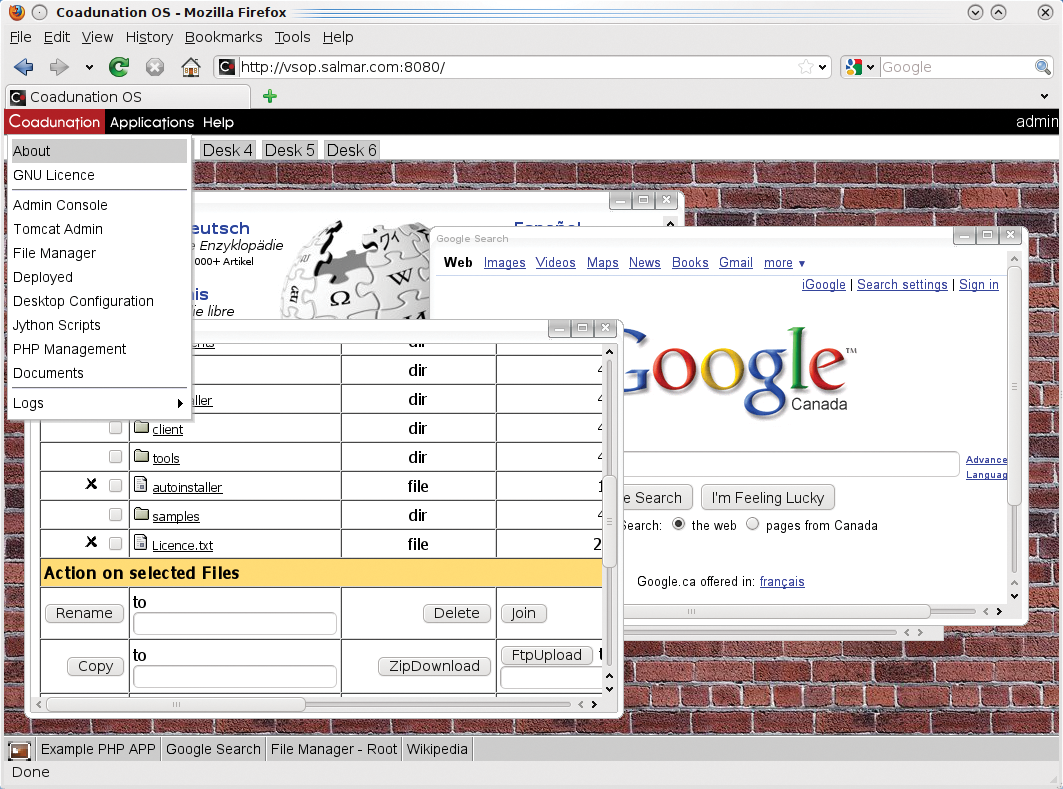
Task: Open Google Images link
Action: (504, 263)
